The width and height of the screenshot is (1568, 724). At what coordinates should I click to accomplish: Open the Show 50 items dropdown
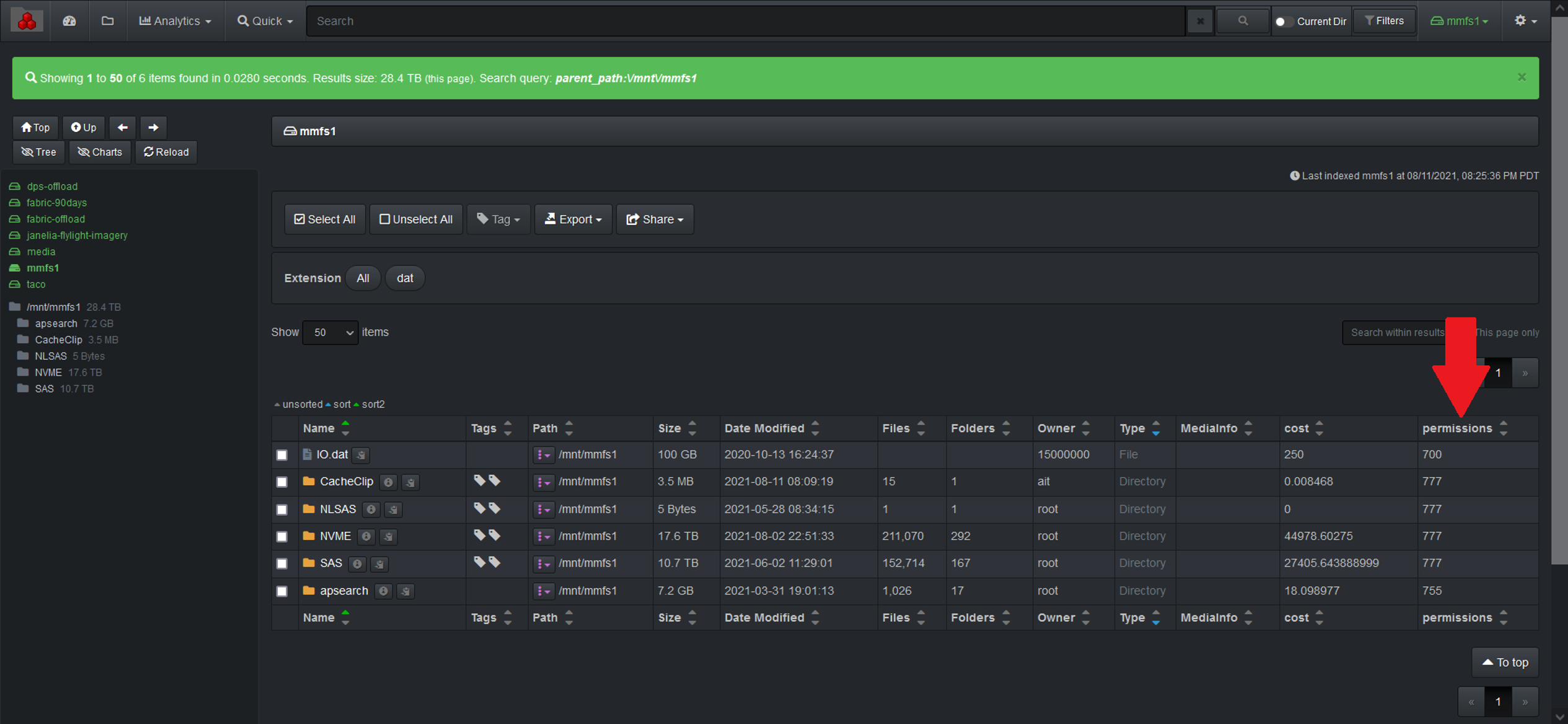(x=330, y=332)
